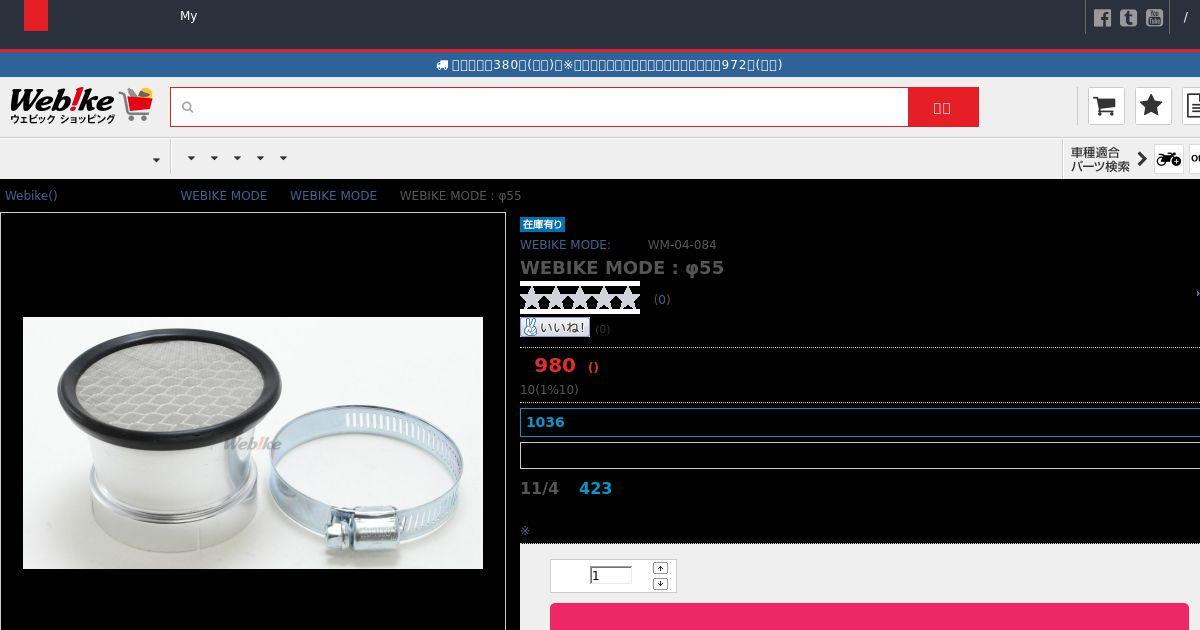
Task: Click the 11/4 date text
Action: coord(539,488)
